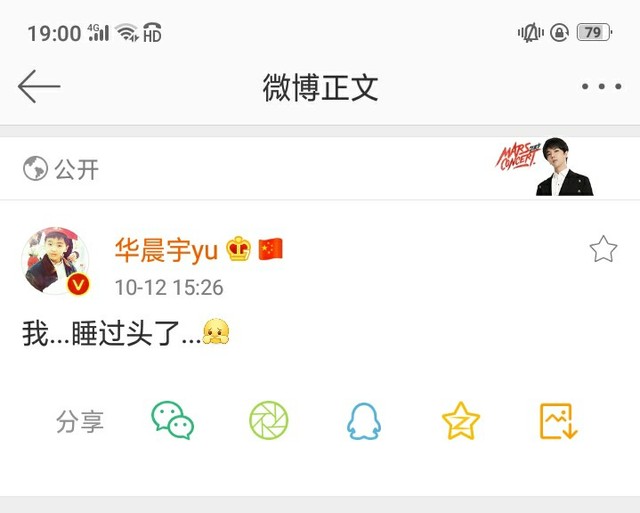The image size is (640, 513).
Task: Save post as image icon
Action: [558, 421]
